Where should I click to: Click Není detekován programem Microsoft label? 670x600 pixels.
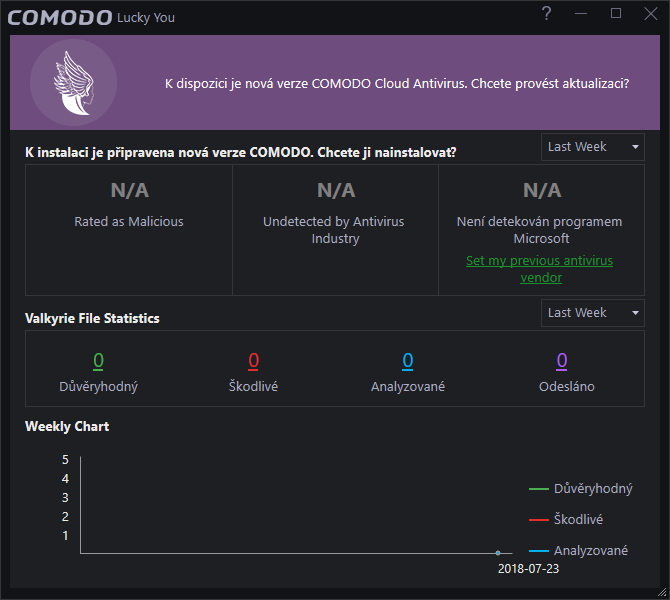[540, 230]
